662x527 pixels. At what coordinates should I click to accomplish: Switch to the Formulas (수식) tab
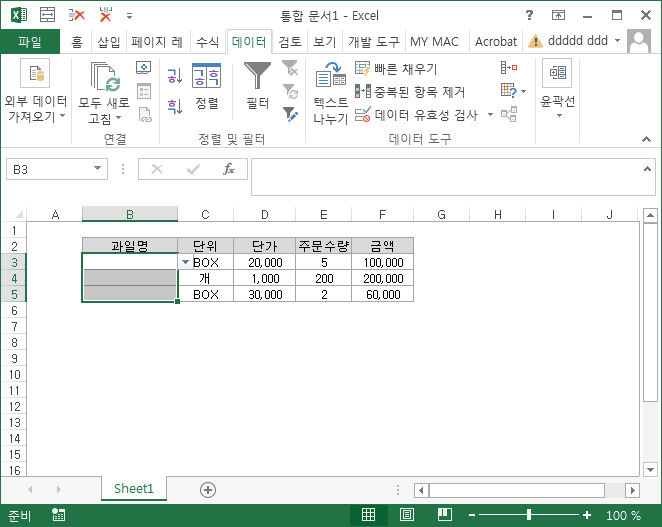[208, 42]
